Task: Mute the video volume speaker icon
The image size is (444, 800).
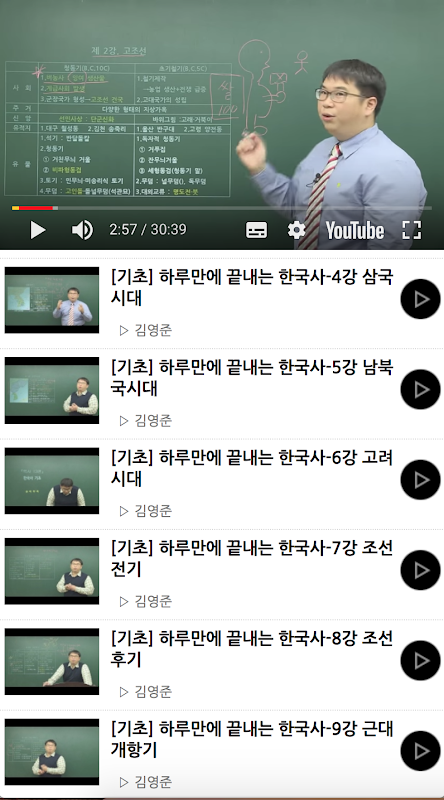Action: click(82, 230)
